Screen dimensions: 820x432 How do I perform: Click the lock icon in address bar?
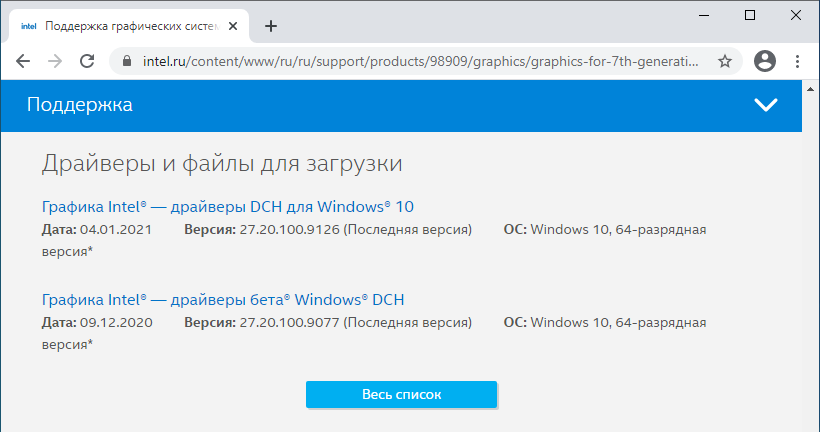point(126,61)
